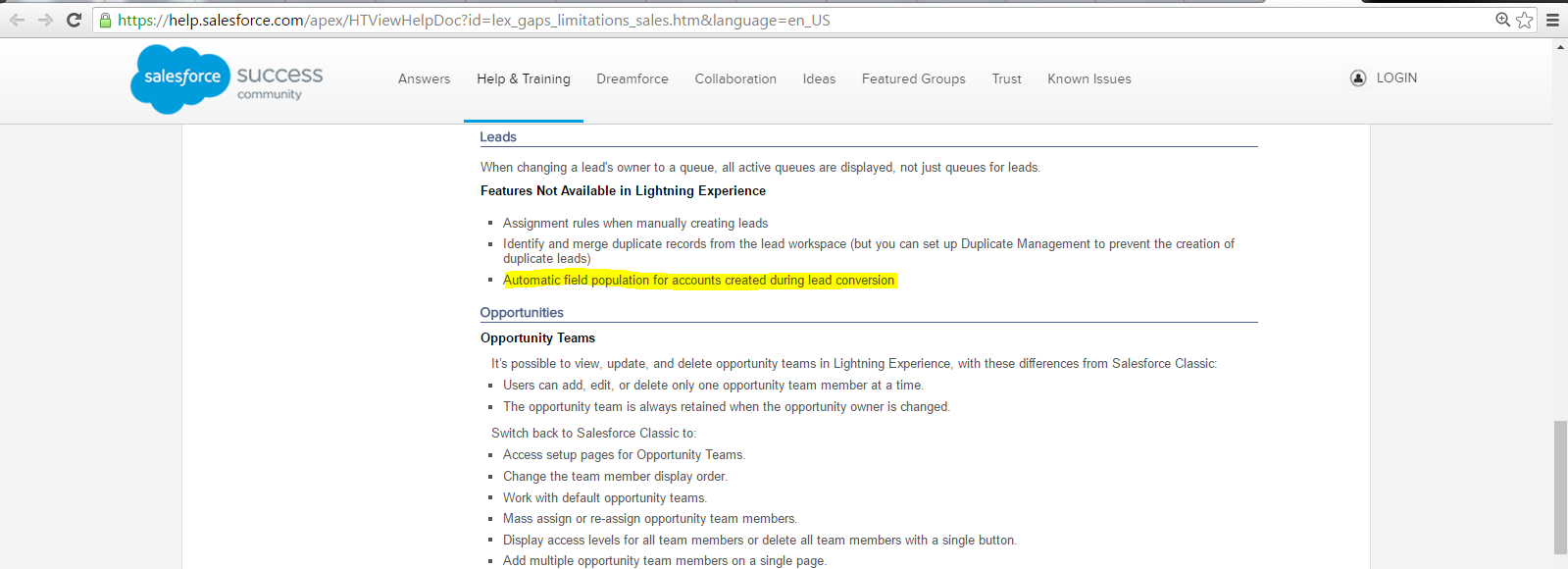Open the Trust nav item
This screenshot has height=569, width=1568.
tap(1006, 78)
